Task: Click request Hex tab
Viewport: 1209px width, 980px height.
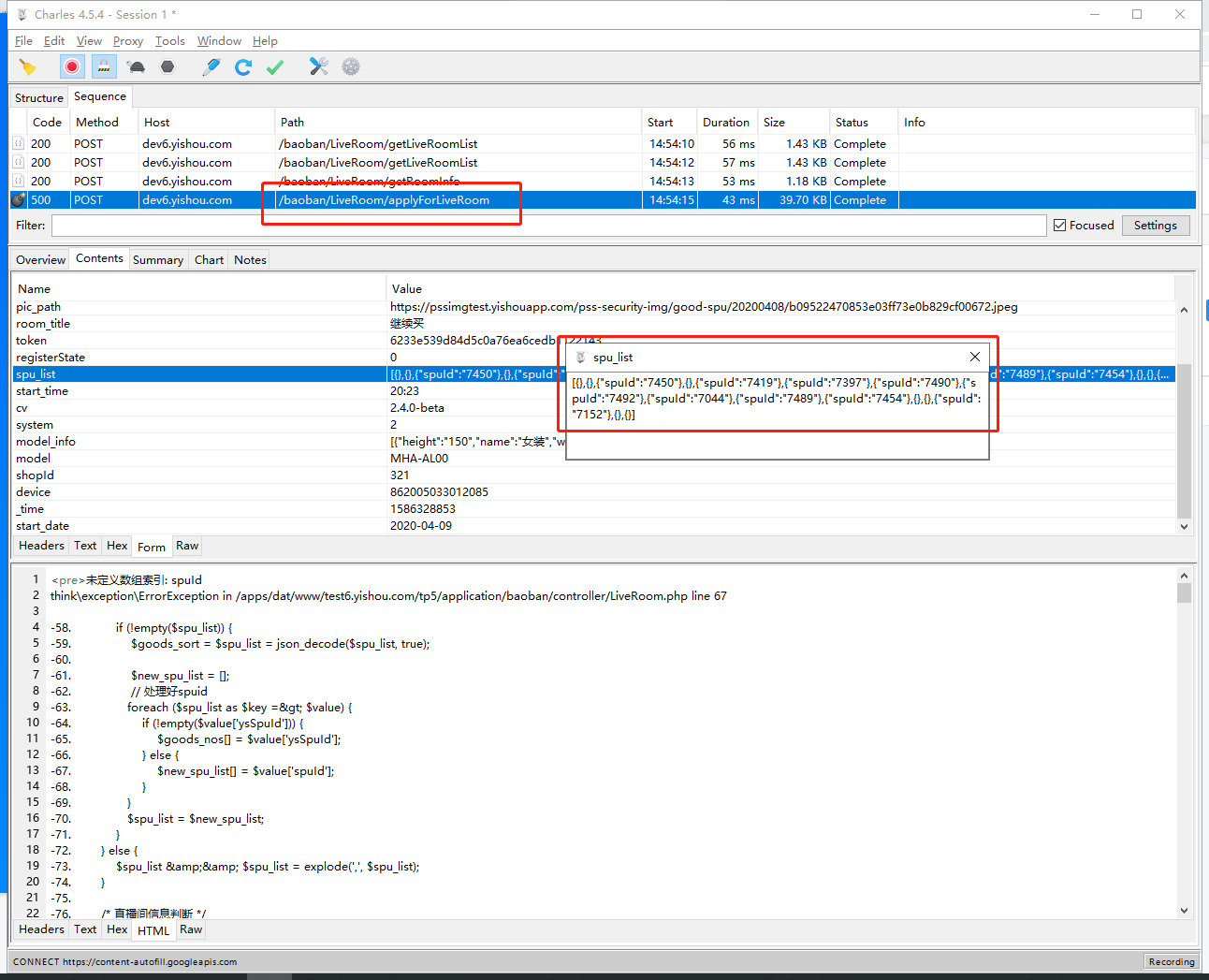Action: [117, 546]
